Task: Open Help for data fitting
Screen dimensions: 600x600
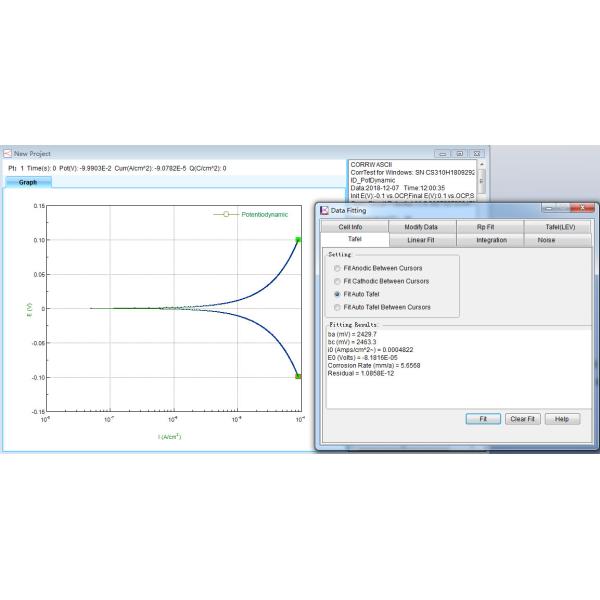Action: tap(562, 419)
